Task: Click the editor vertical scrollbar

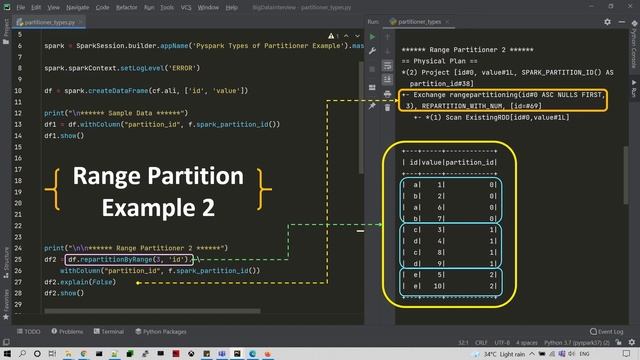Action: [x=361, y=118]
